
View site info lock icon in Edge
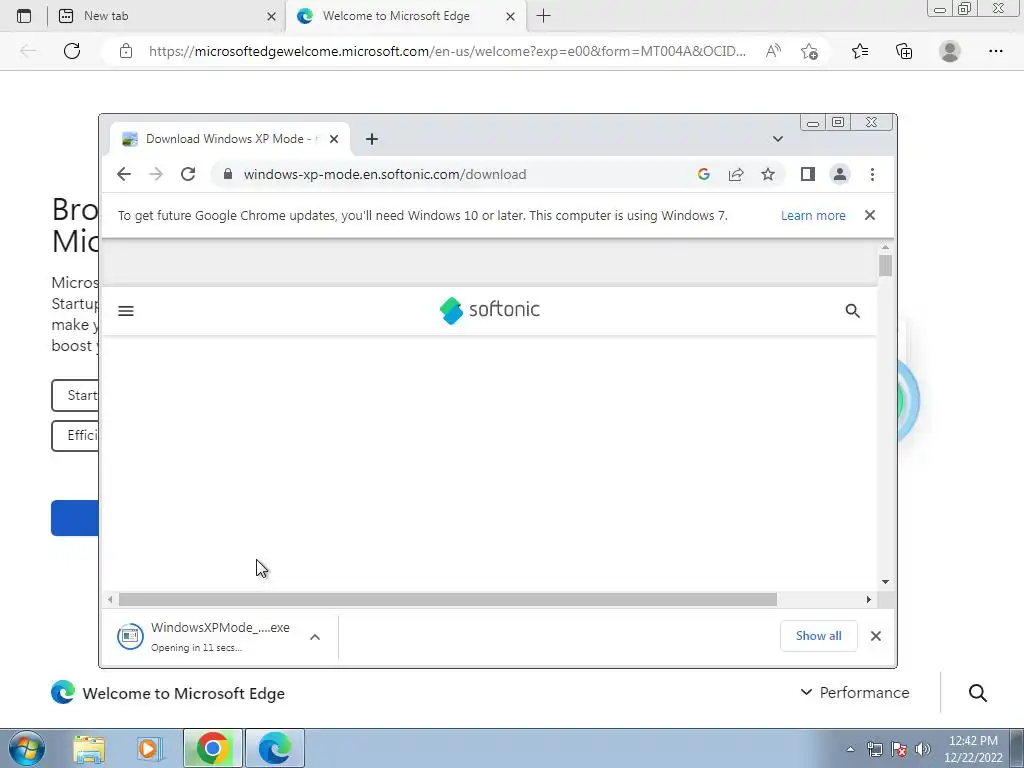(126, 51)
